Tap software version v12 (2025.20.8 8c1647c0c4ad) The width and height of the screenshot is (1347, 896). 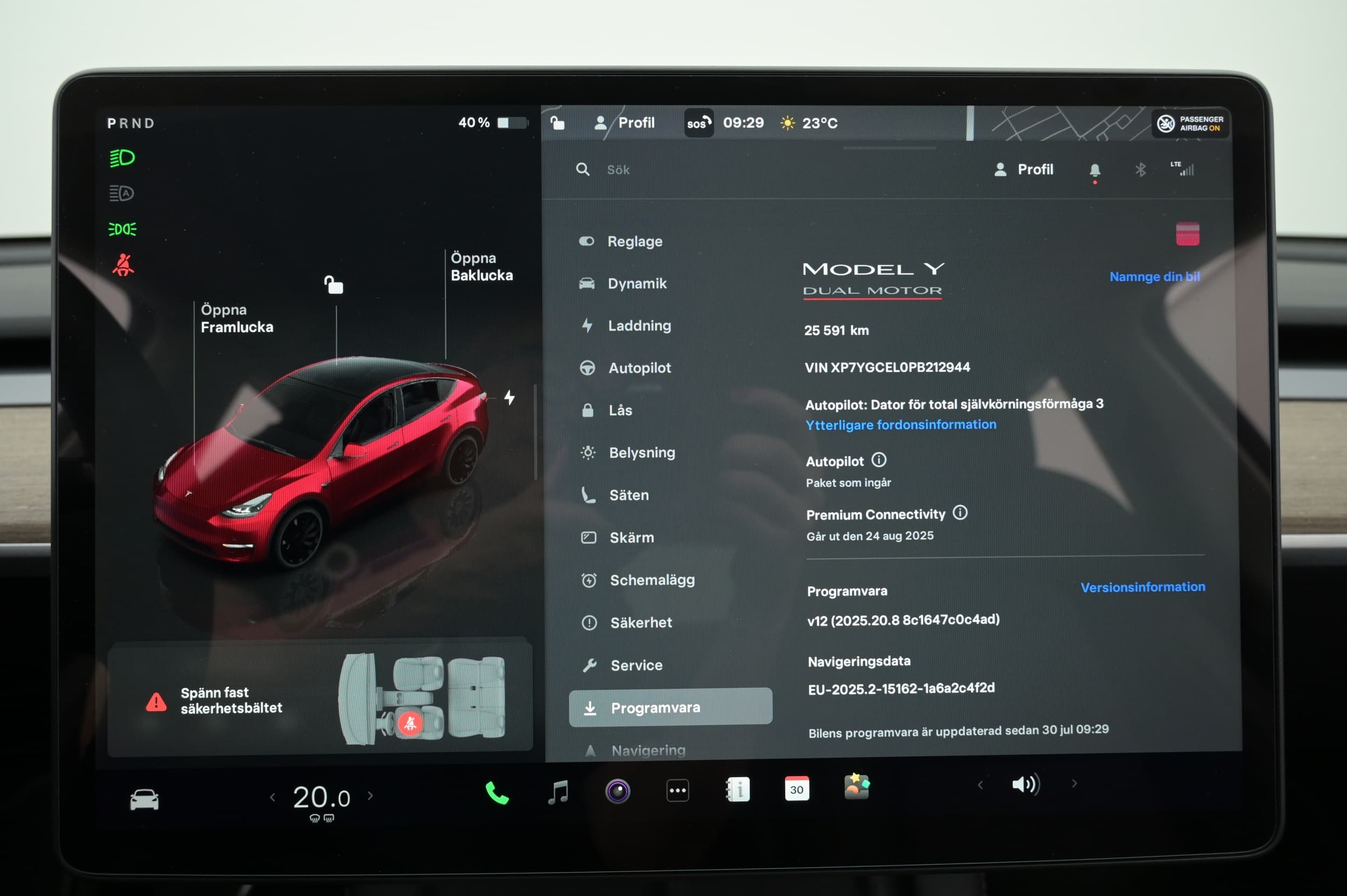click(903, 620)
